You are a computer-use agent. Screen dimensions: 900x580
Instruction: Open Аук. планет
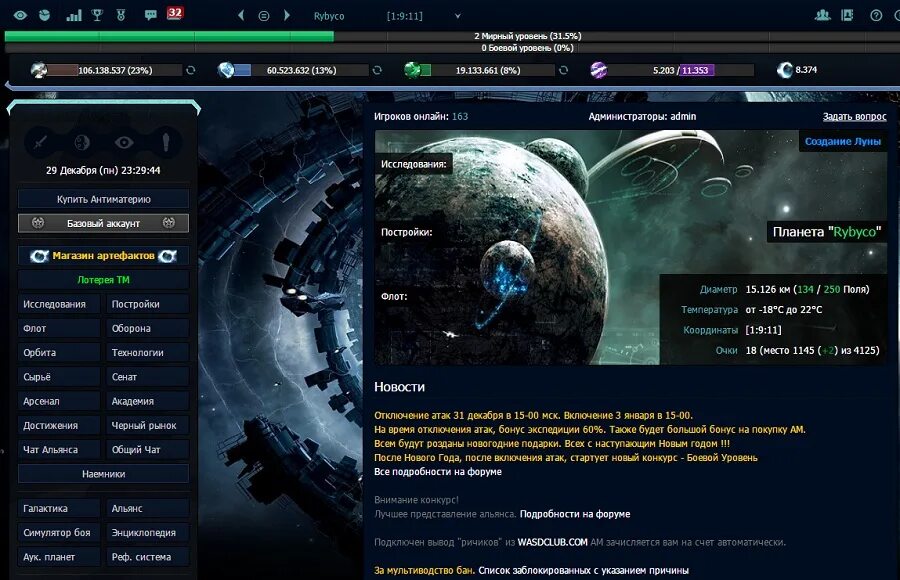59,556
